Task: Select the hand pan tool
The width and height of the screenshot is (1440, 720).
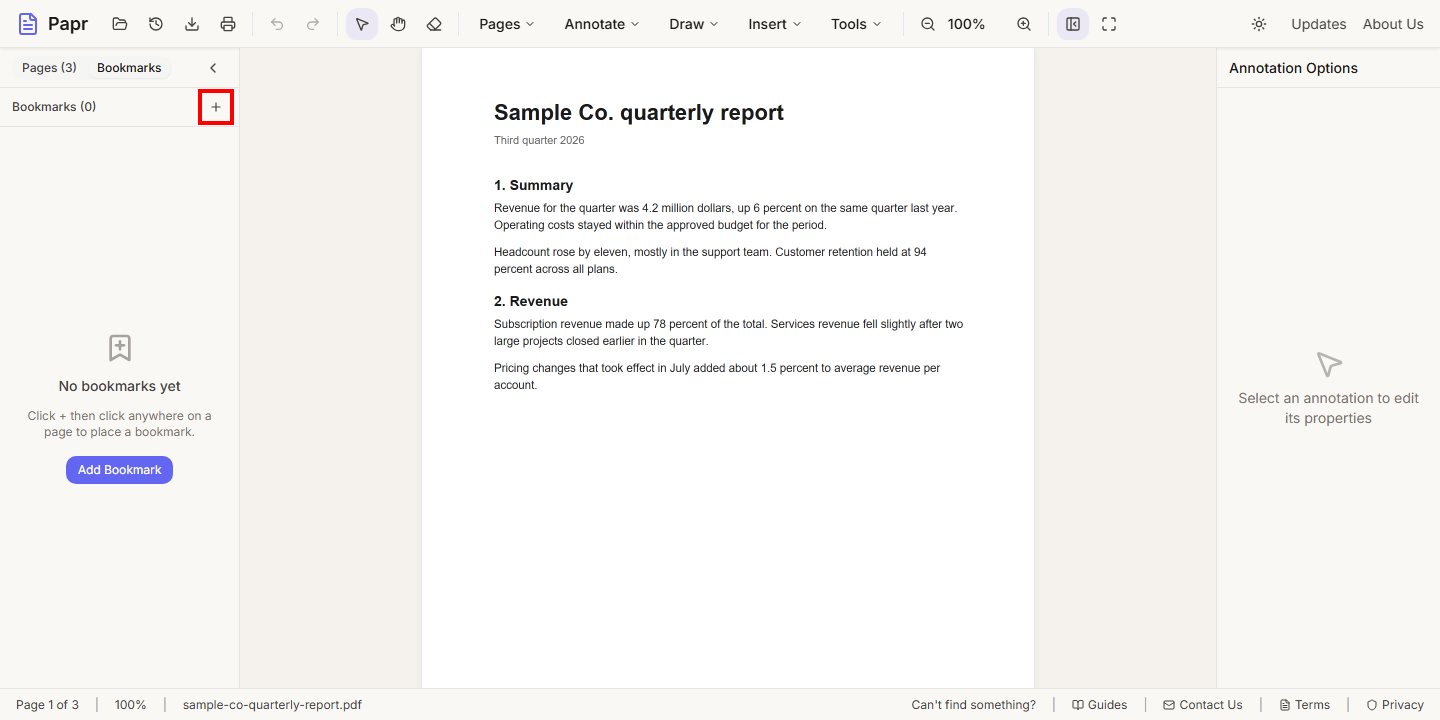Action: (x=398, y=24)
